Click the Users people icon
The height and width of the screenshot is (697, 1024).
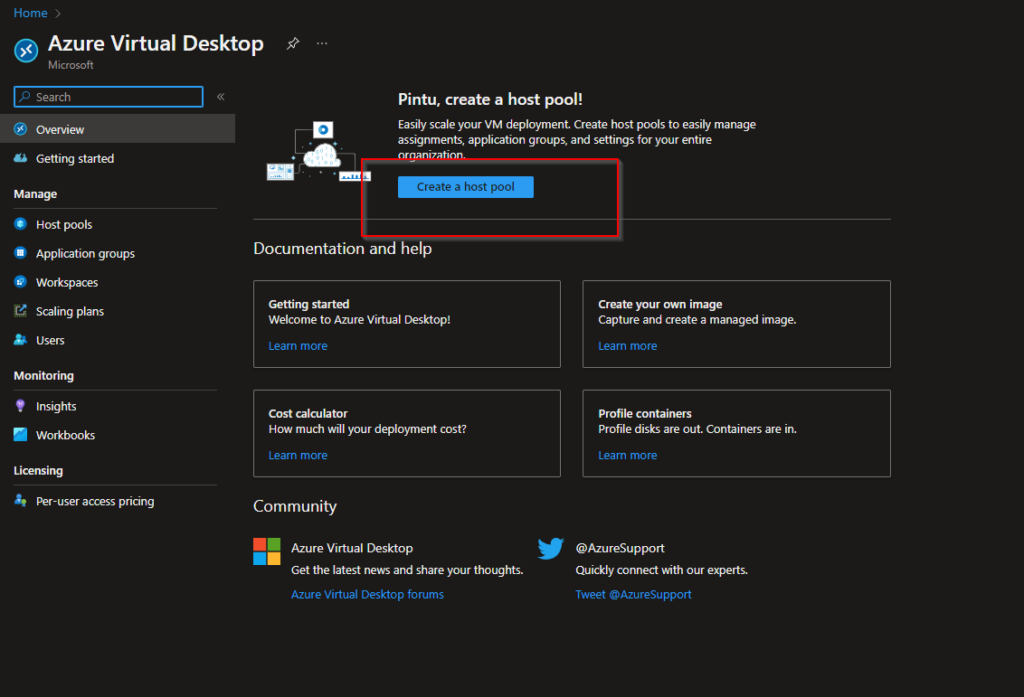[20, 340]
